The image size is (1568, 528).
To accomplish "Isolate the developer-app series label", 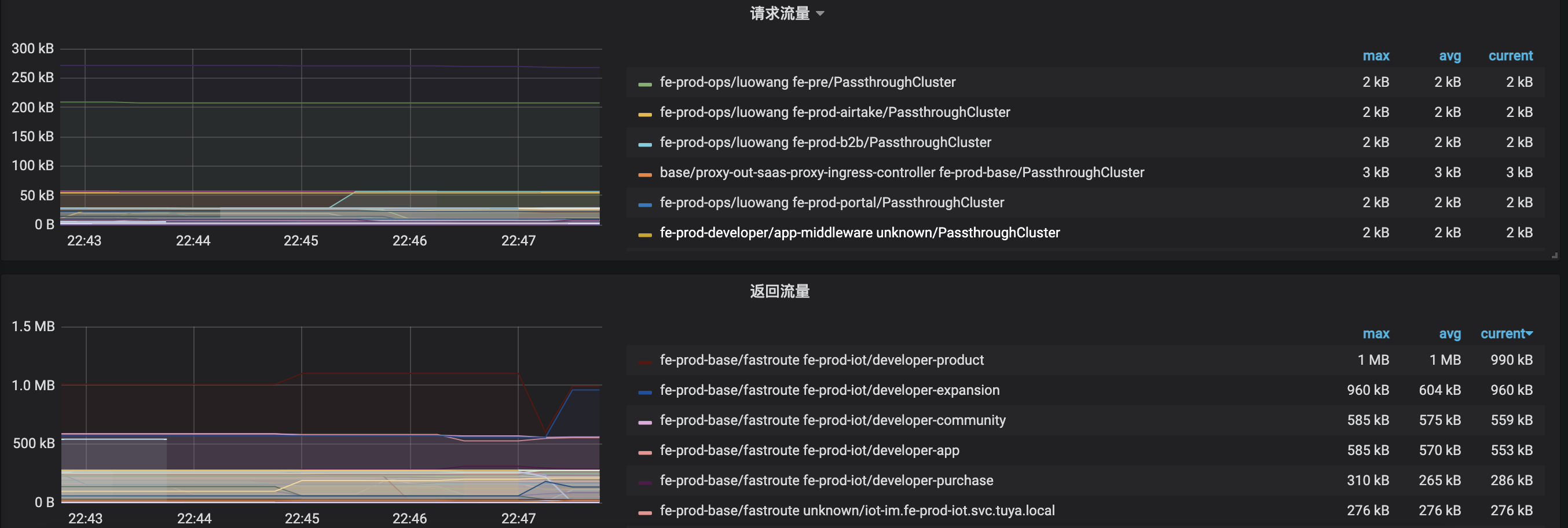I will [x=809, y=451].
